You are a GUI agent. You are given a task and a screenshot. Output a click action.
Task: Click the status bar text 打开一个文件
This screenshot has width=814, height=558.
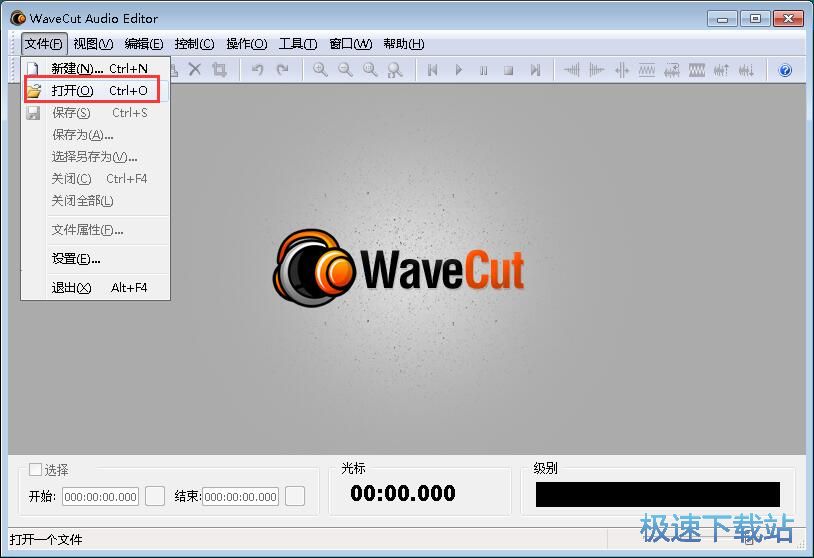click(x=46, y=540)
